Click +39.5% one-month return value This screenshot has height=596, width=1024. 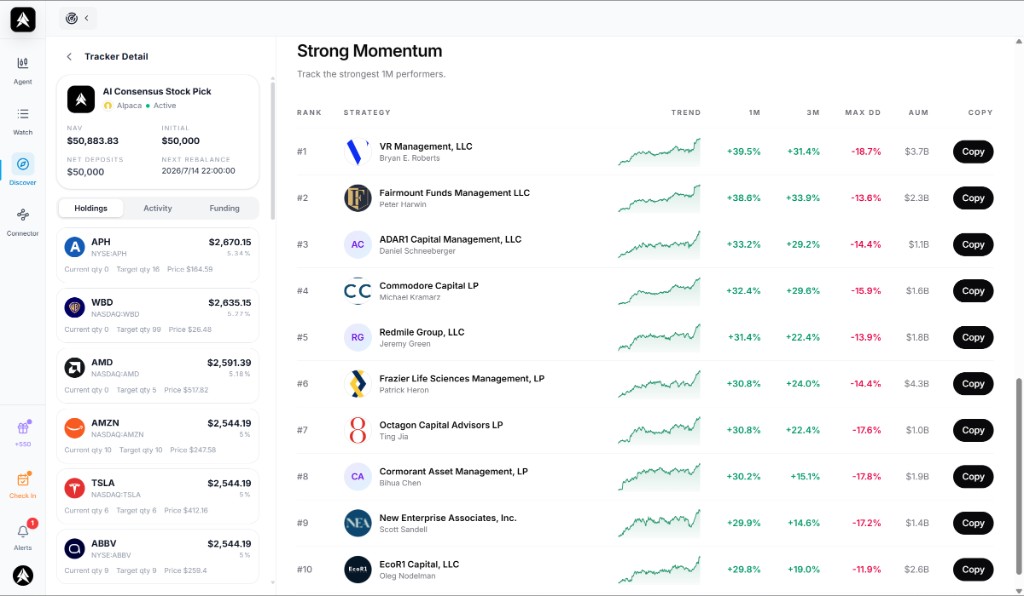point(743,151)
